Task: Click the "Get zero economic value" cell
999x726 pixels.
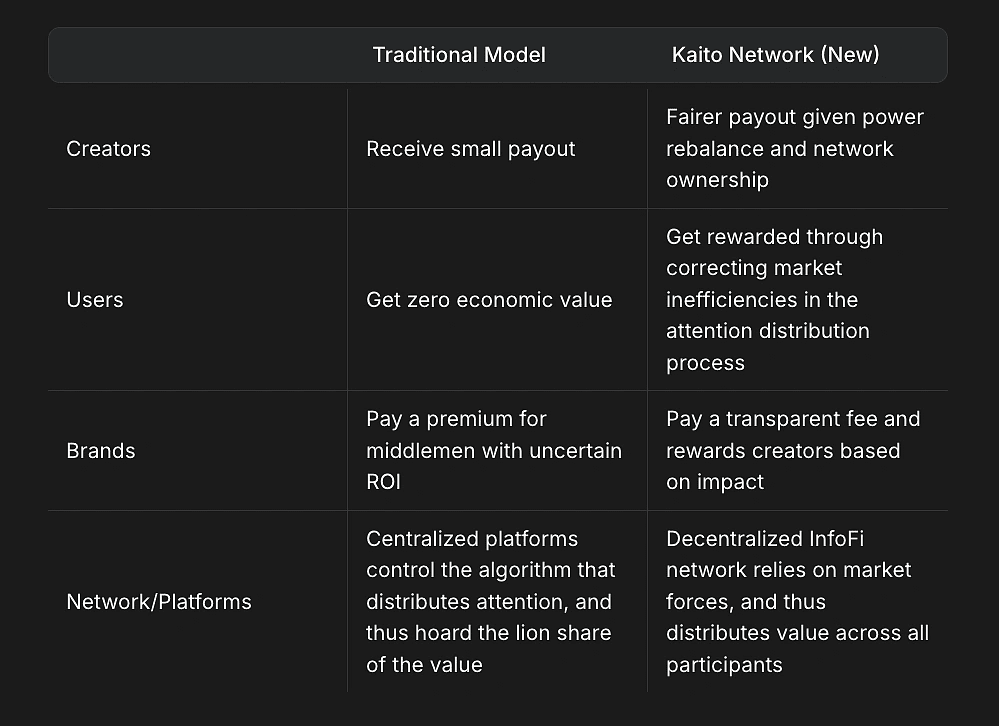Action: tap(488, 299)
